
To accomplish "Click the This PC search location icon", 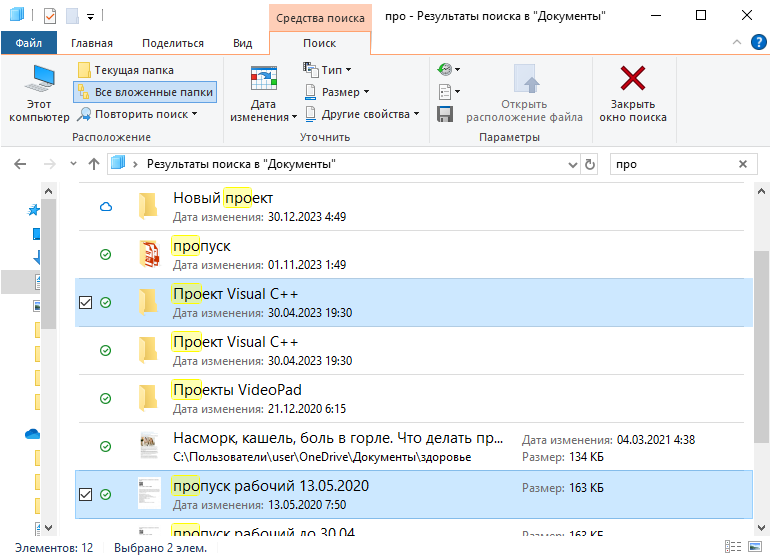I will pos(39,93).
